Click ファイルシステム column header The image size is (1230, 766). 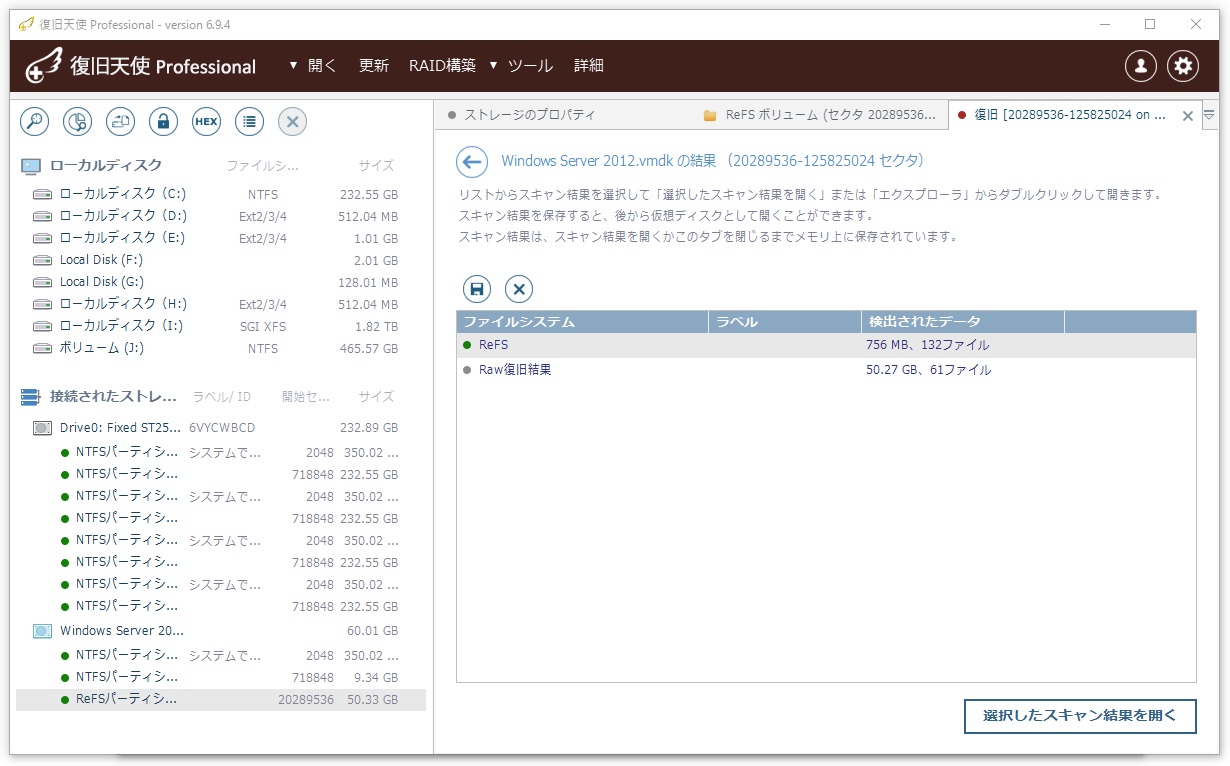582,322
